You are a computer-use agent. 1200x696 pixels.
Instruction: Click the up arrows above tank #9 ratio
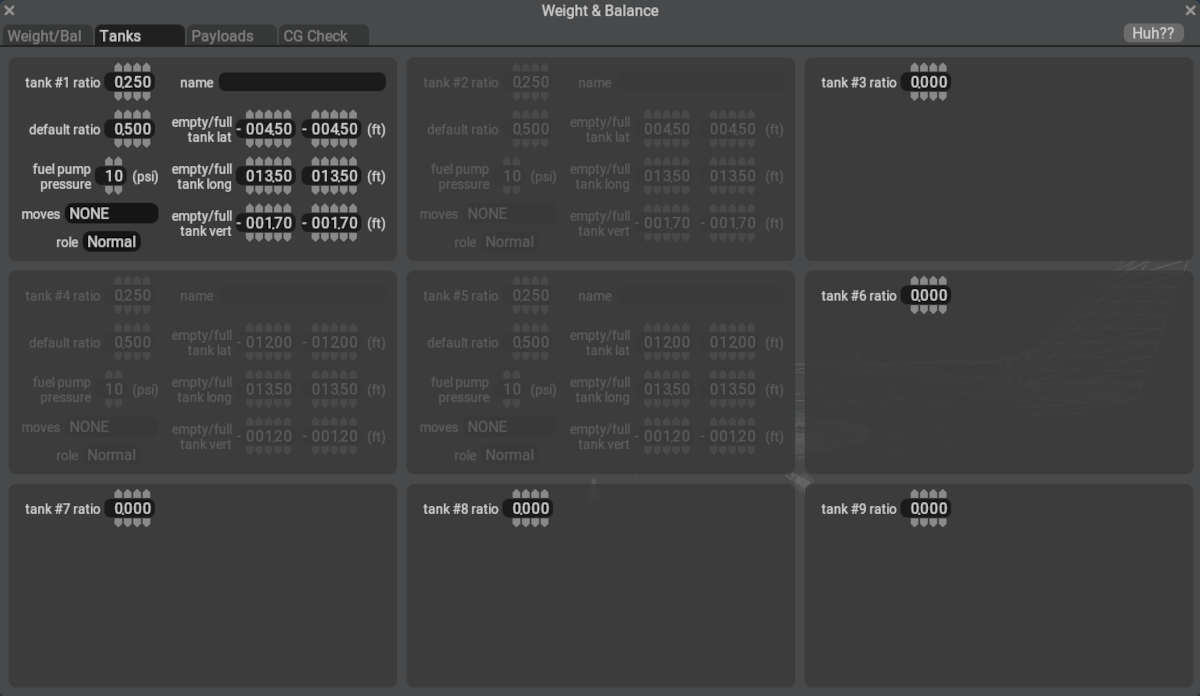928,495
